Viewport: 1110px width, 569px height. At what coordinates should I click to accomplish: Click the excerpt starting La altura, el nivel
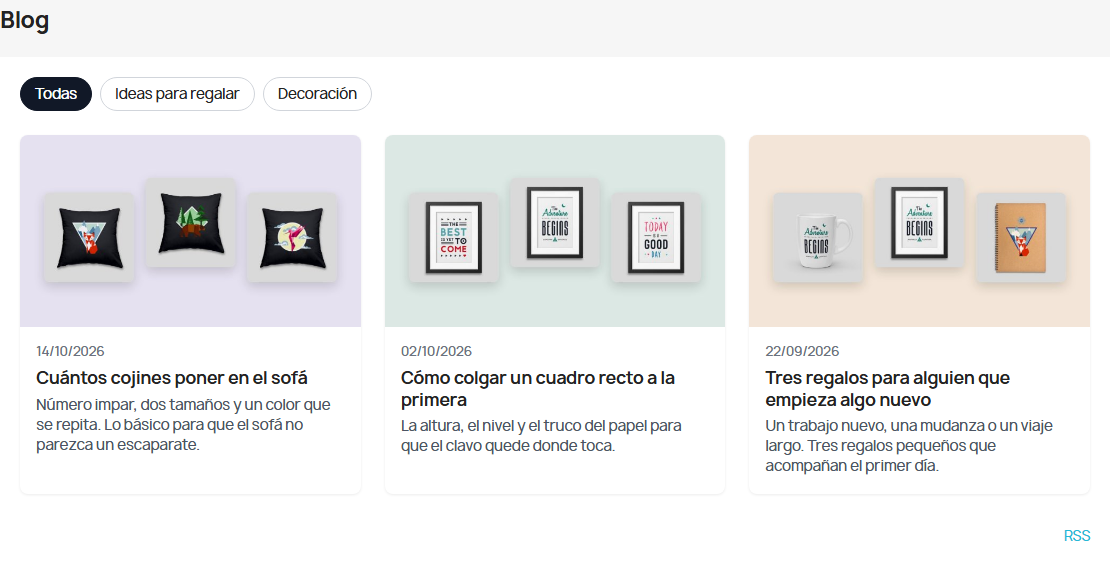click(542, 436)
